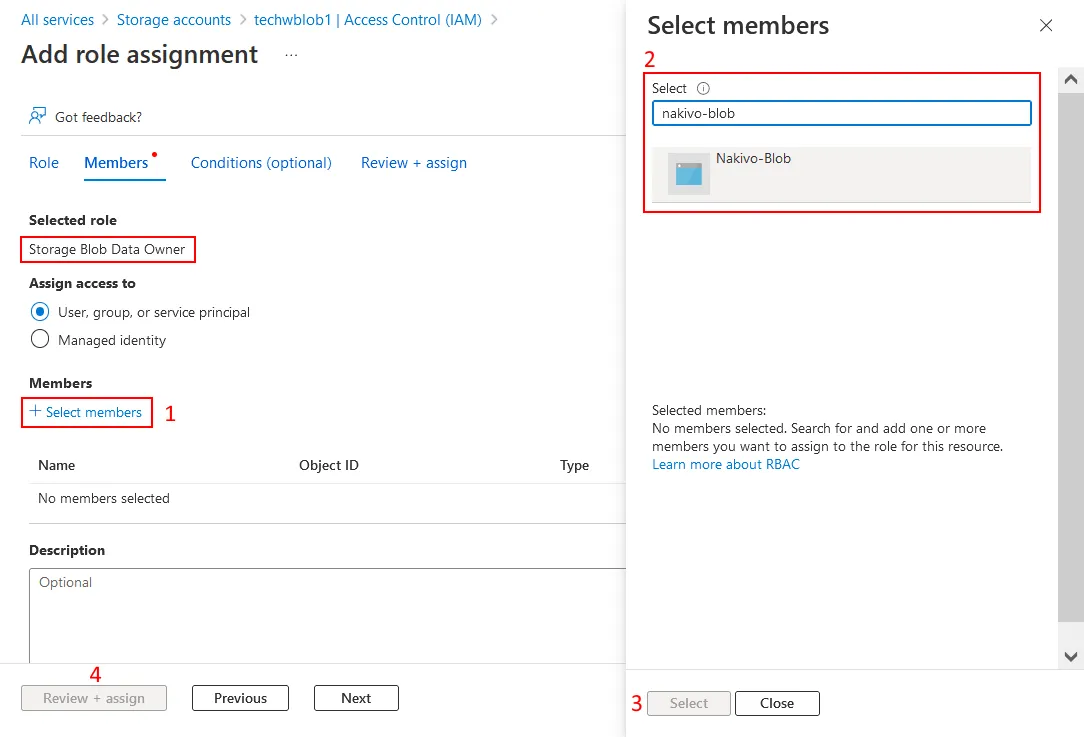Open the ellipsis menu beside Add role assignment

(291, 55)
